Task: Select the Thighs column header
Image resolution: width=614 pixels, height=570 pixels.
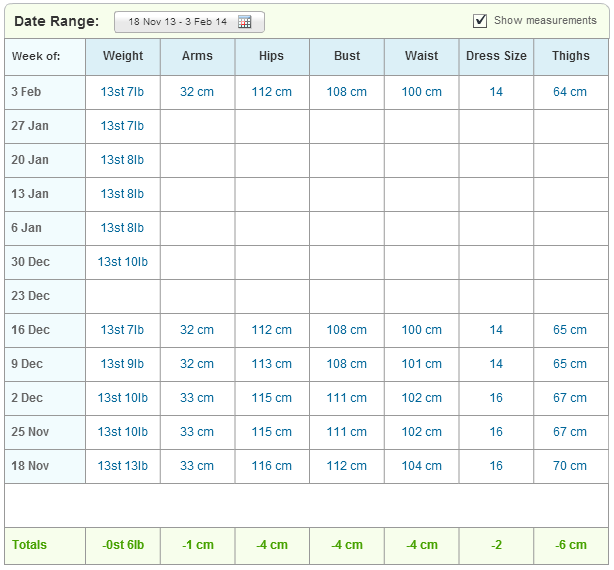Action: pos(571,56)
